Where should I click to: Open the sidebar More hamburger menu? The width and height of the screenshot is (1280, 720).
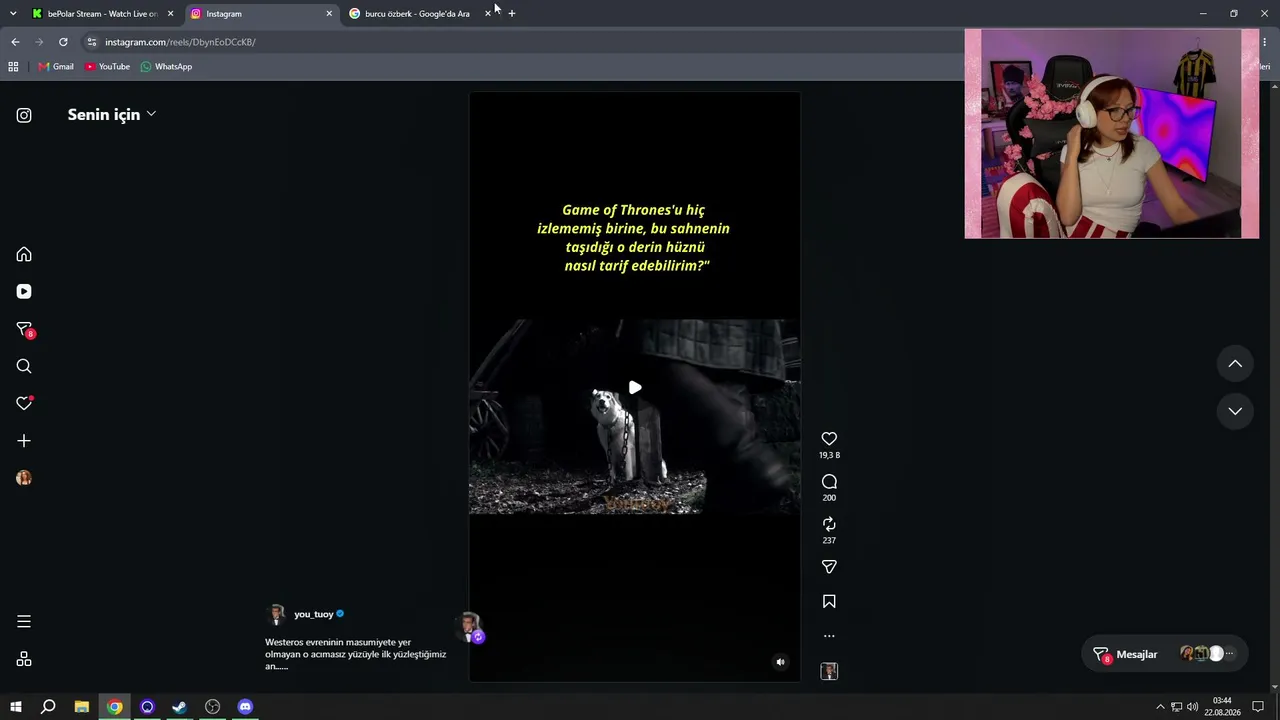pyautogui.click(x=24, y=622)
